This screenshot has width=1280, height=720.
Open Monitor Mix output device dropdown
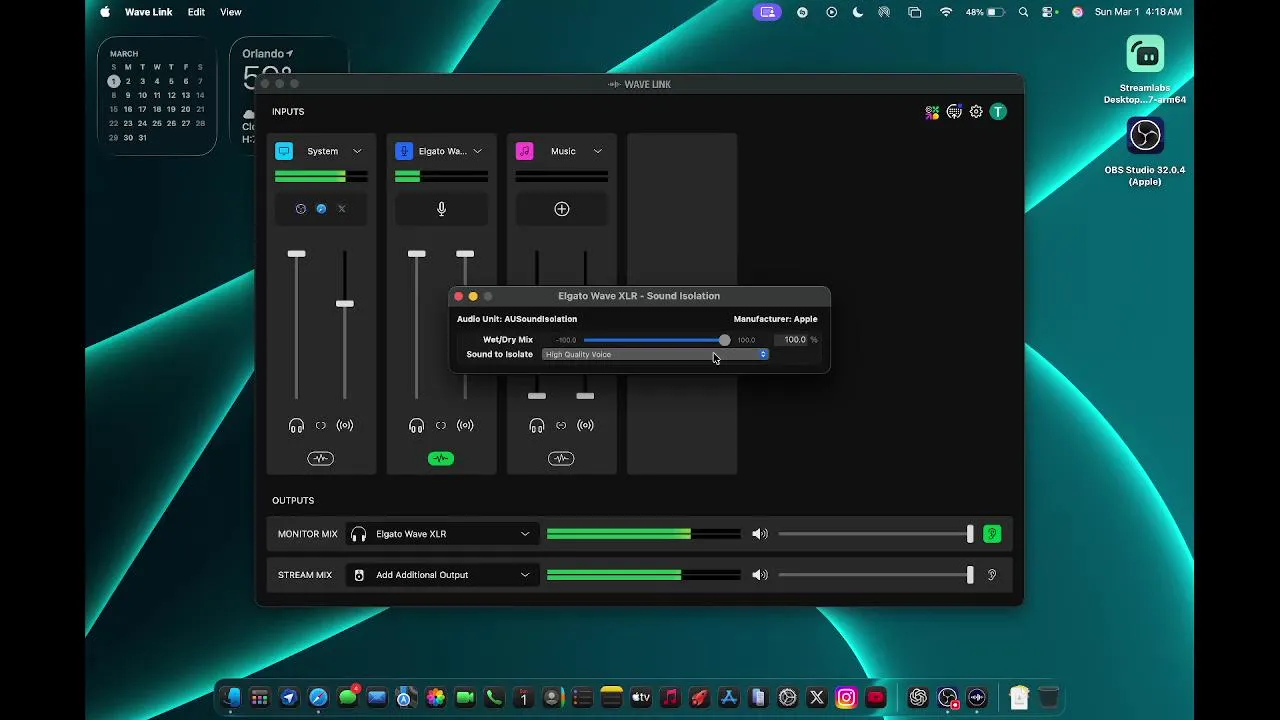[443, 534]
